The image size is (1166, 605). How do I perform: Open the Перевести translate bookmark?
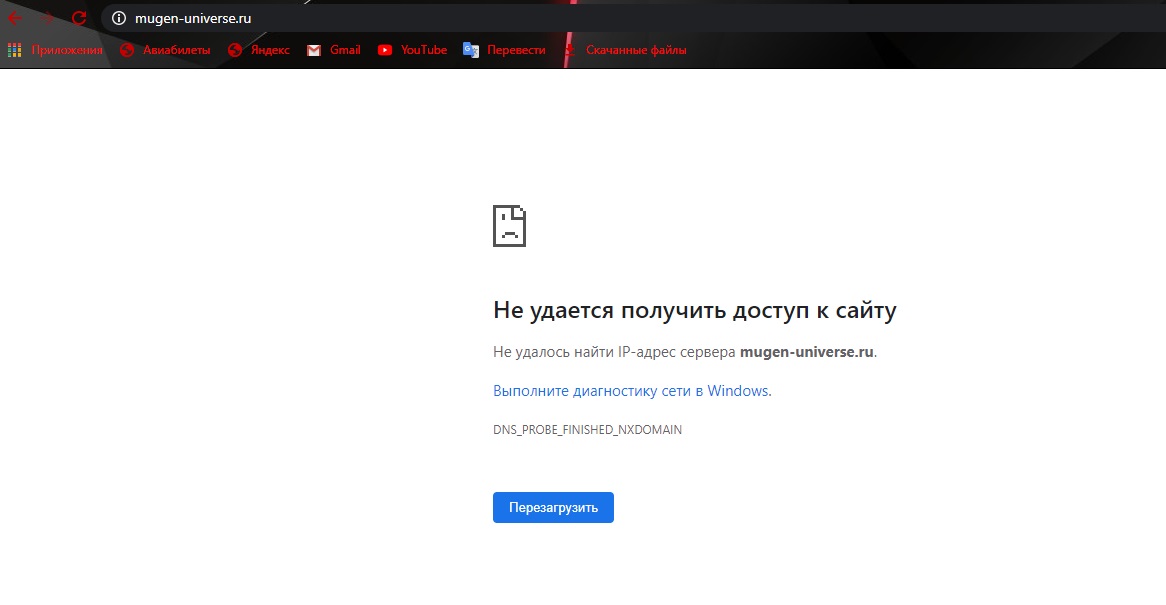coord(505,50)
